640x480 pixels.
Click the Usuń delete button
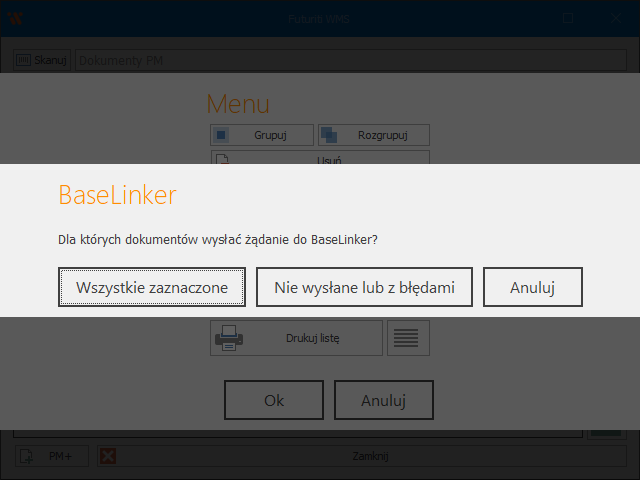[320, 158]
